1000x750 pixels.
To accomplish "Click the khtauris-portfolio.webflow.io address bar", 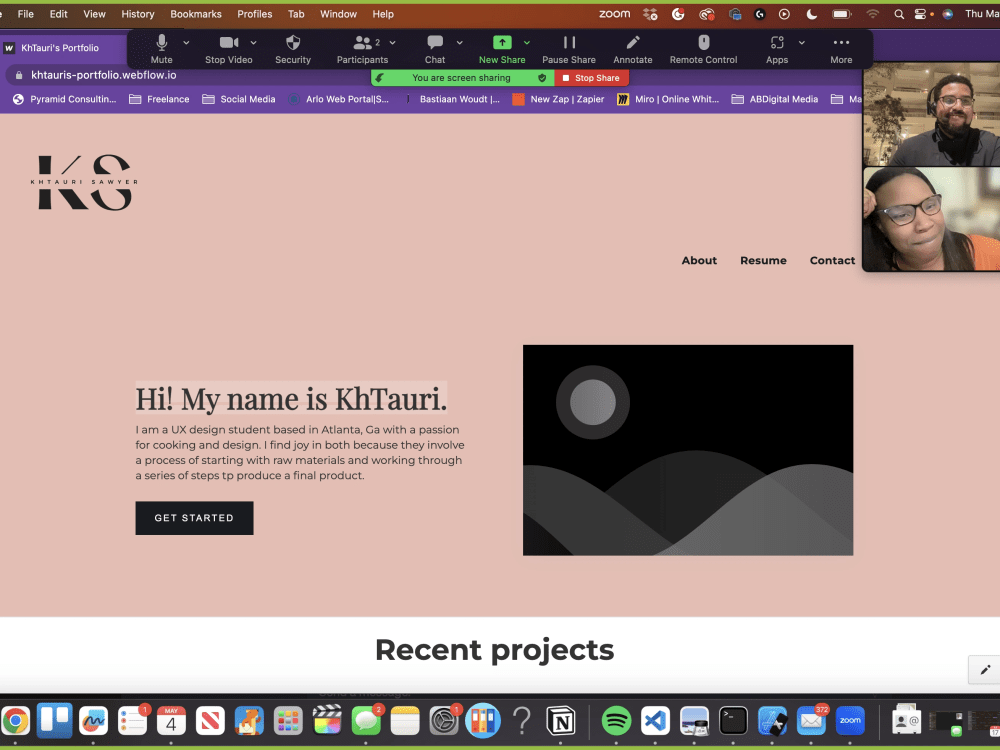I will pos(104,75).
